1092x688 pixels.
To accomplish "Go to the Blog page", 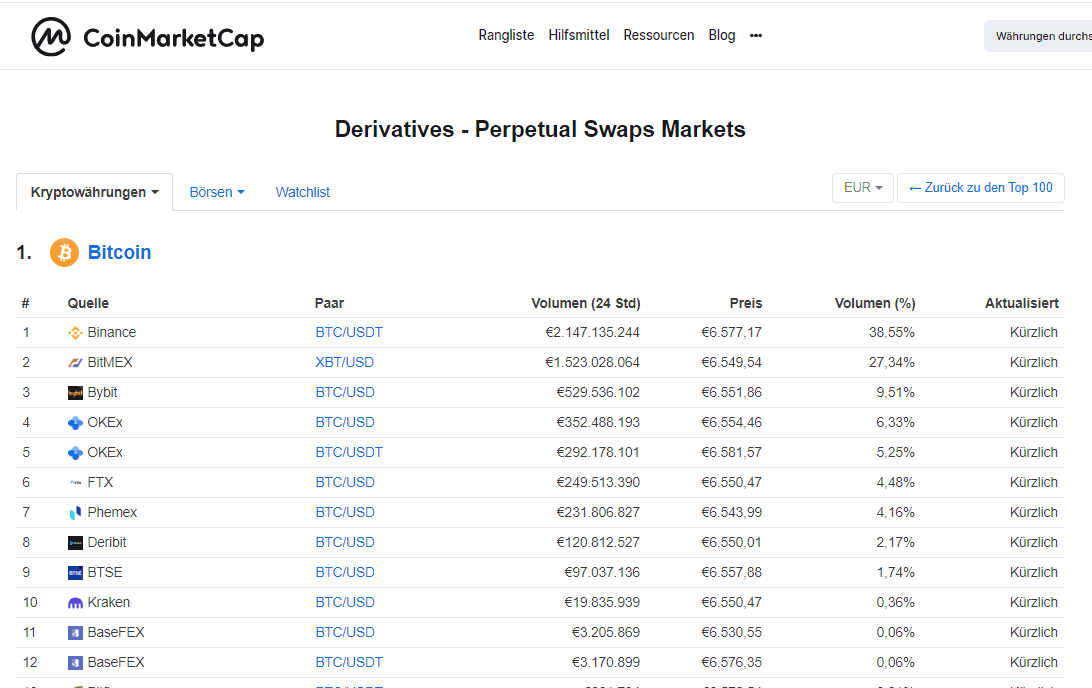I will click(x=722, y=35).
